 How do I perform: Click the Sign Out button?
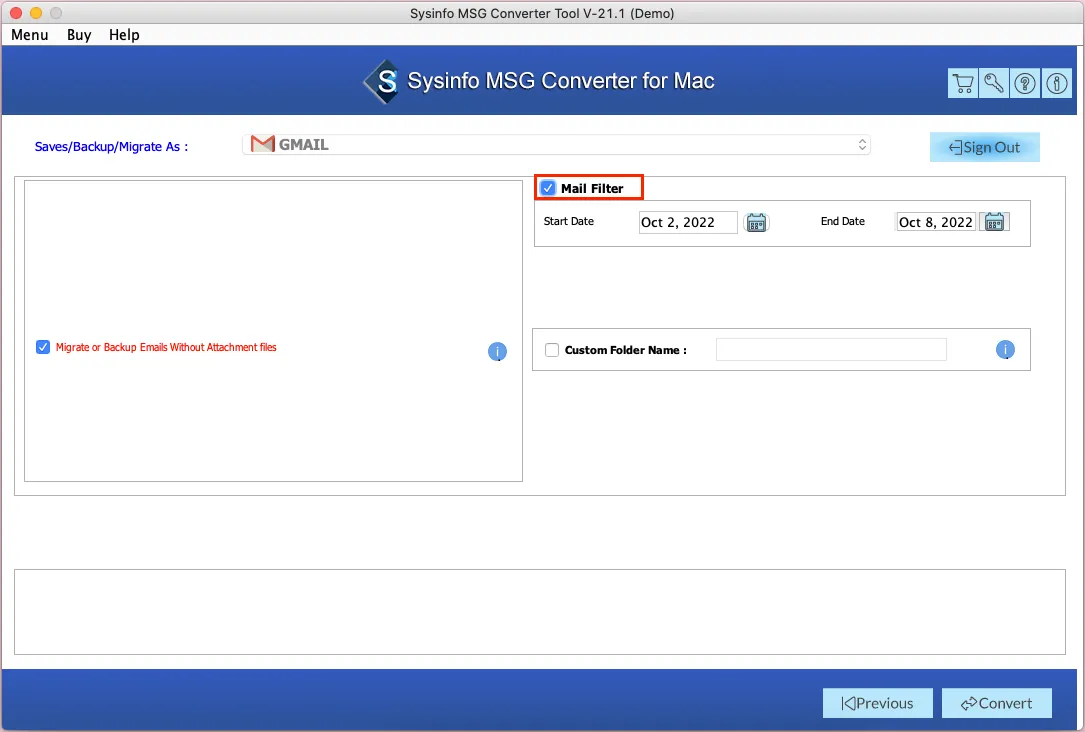coord(984,147)
